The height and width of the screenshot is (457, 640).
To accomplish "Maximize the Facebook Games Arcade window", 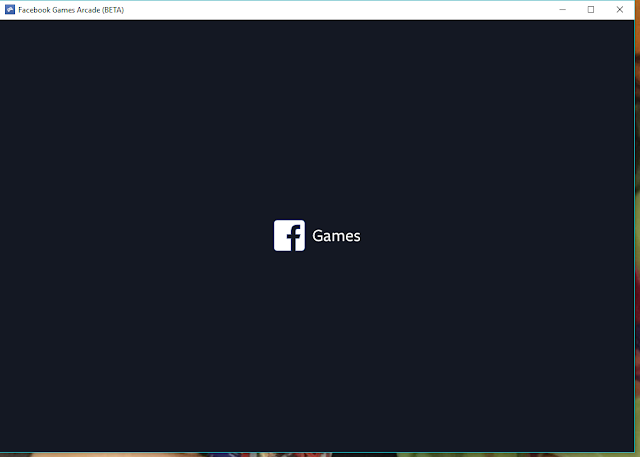I will (x=591, y=9).
